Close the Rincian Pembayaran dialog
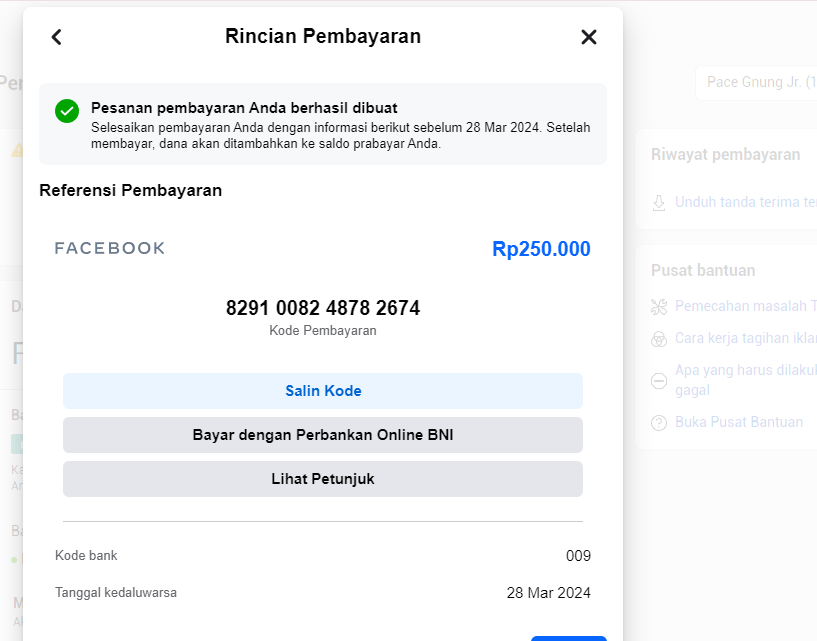Screen dimensions: 817x641 coord(589,37)
